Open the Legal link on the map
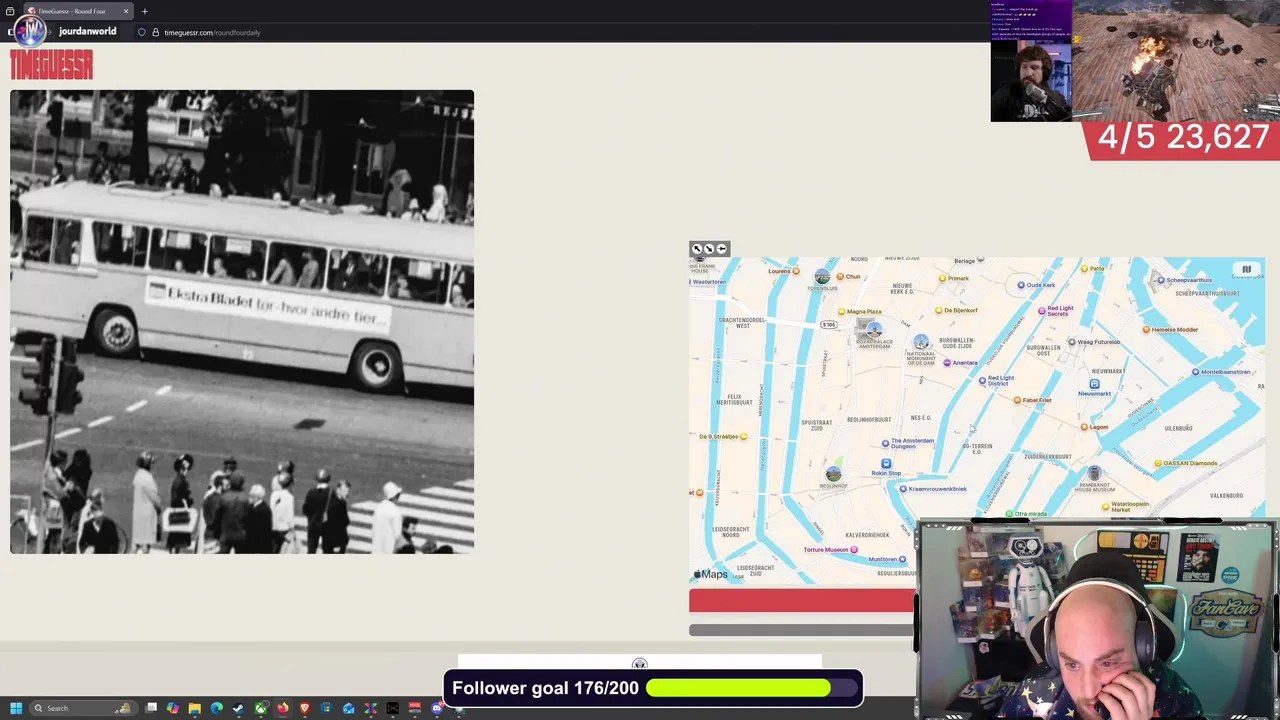1280x720 pixels. [x=740, y=577]
